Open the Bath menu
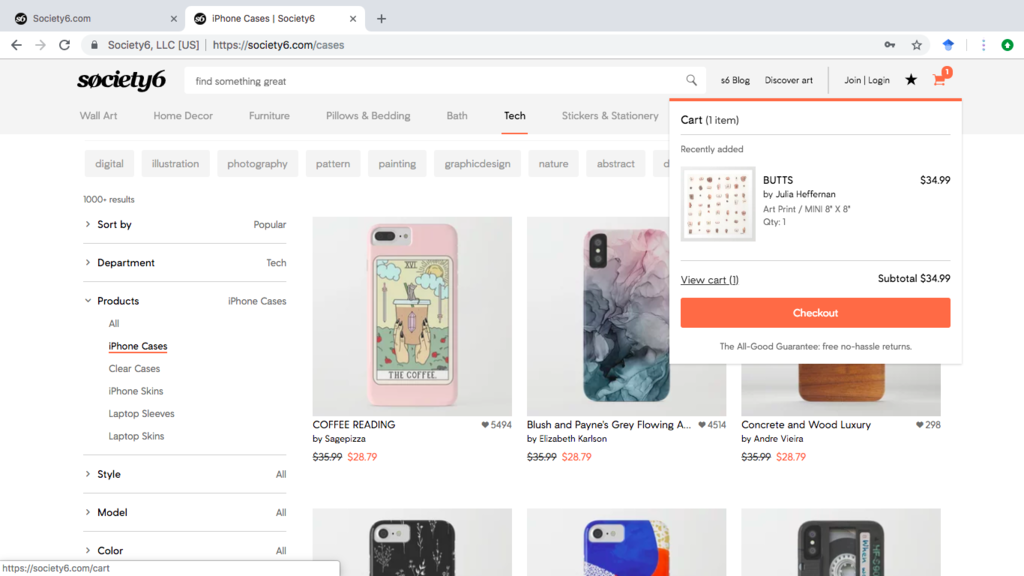 (x=457, y=116)
